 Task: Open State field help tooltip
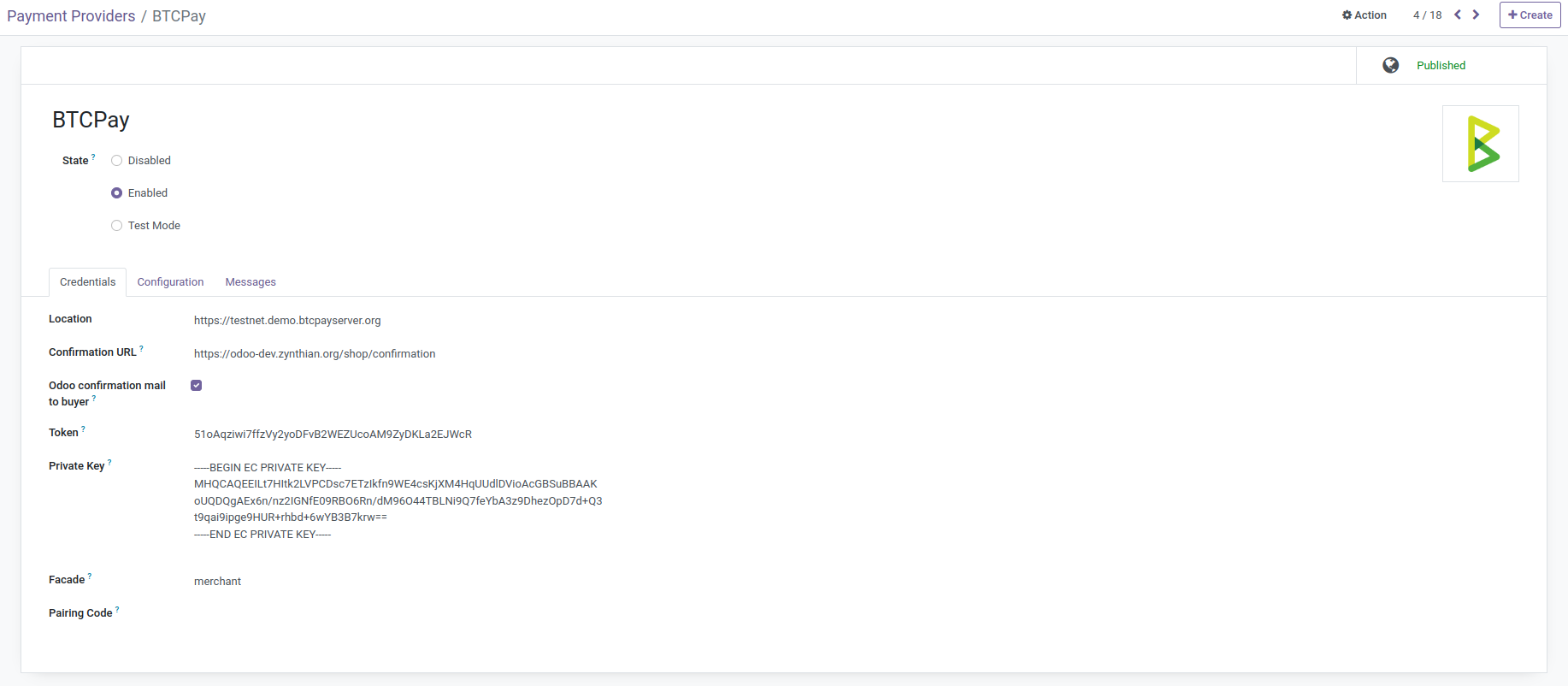(93, 157)
